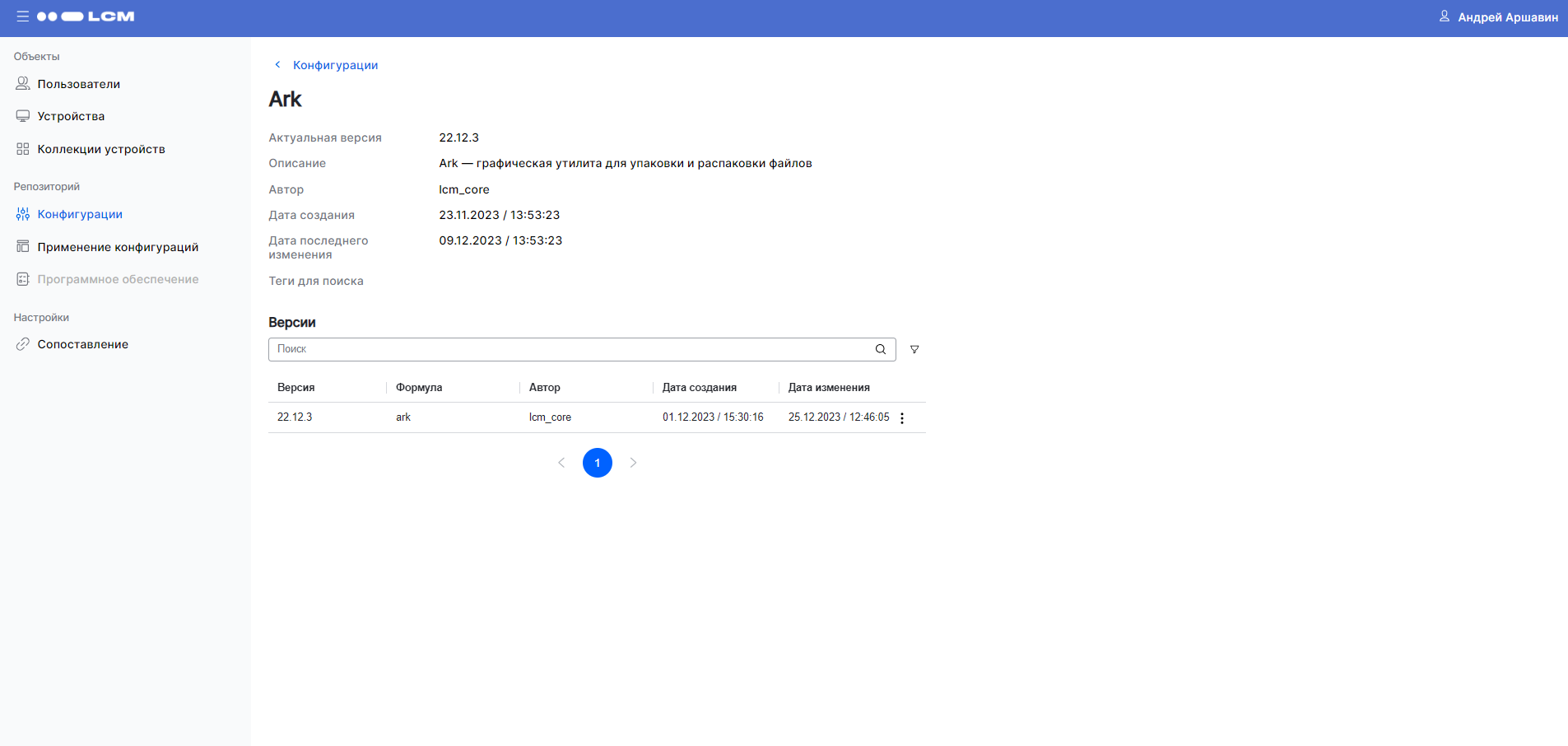Screen dimensions: 1568x746
Task: Click the user profile icon in header
Action: [1444, 16]
